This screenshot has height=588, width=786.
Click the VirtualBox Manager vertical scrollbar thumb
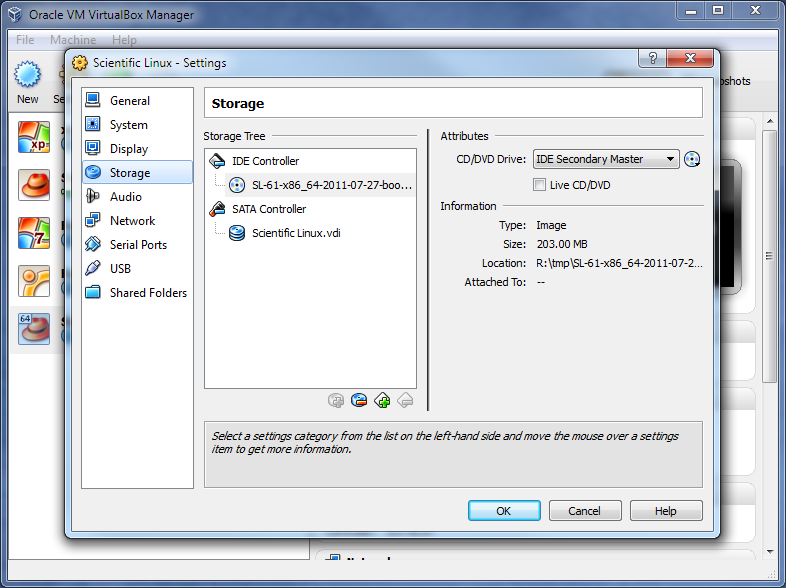pos(770,256)
